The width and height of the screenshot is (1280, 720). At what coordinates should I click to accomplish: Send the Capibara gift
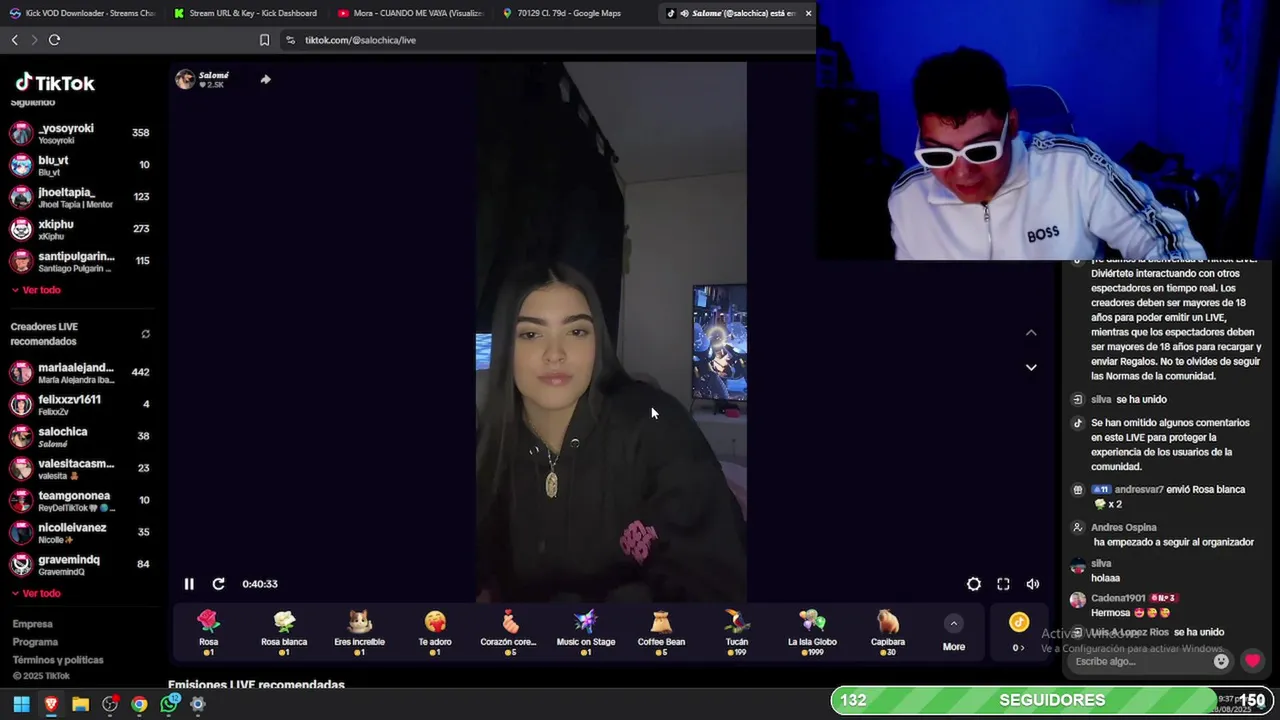(x=888, y=633)
